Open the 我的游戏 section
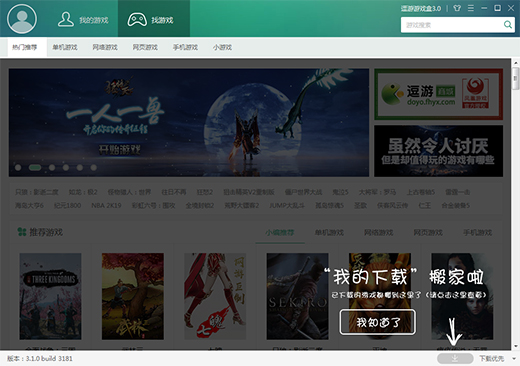This screenshot has width=520, height=366. point(83,19)
